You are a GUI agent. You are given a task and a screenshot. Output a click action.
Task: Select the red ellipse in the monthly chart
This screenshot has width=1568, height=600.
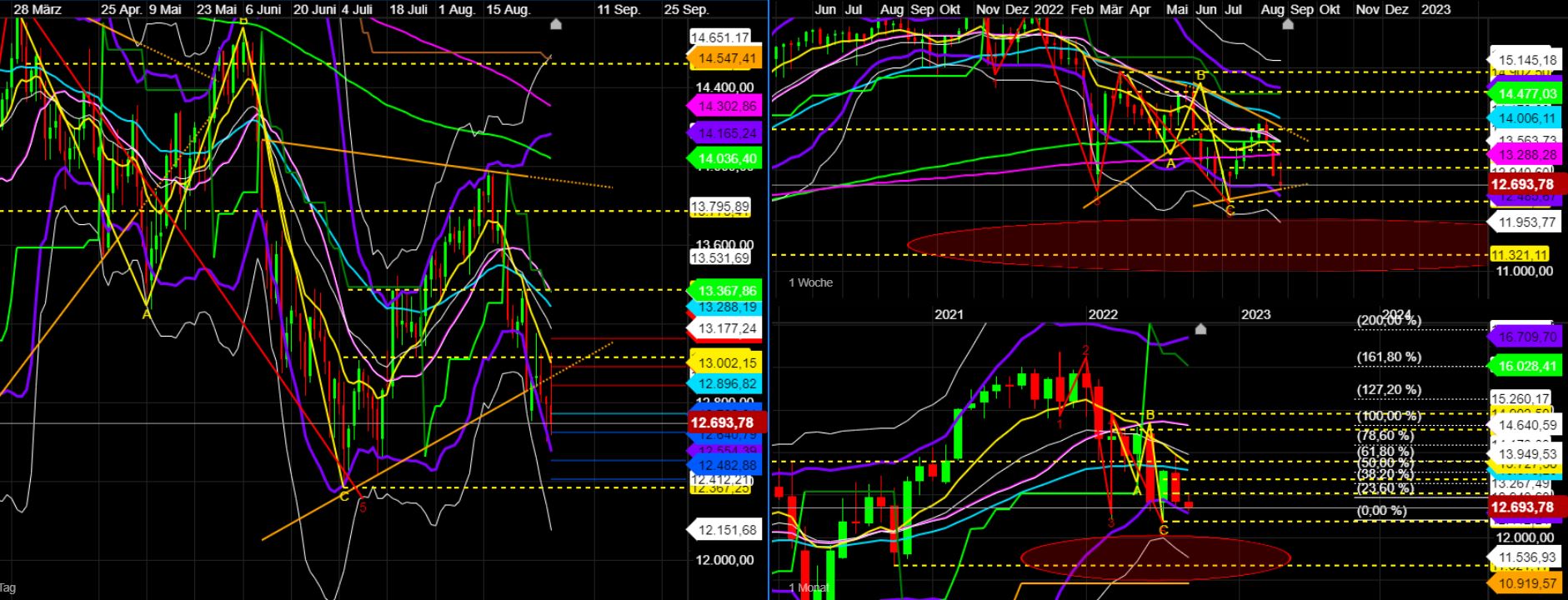[1155, 556]
